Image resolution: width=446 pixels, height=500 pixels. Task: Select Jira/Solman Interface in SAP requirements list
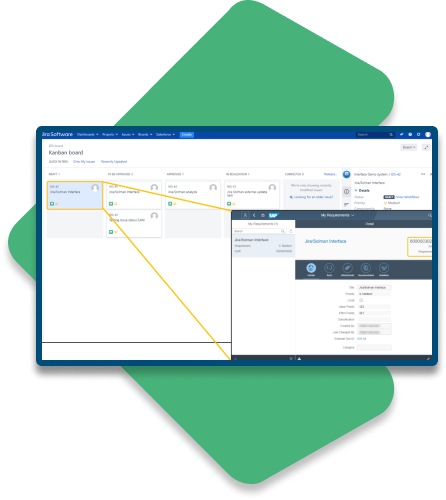(263, 245)
